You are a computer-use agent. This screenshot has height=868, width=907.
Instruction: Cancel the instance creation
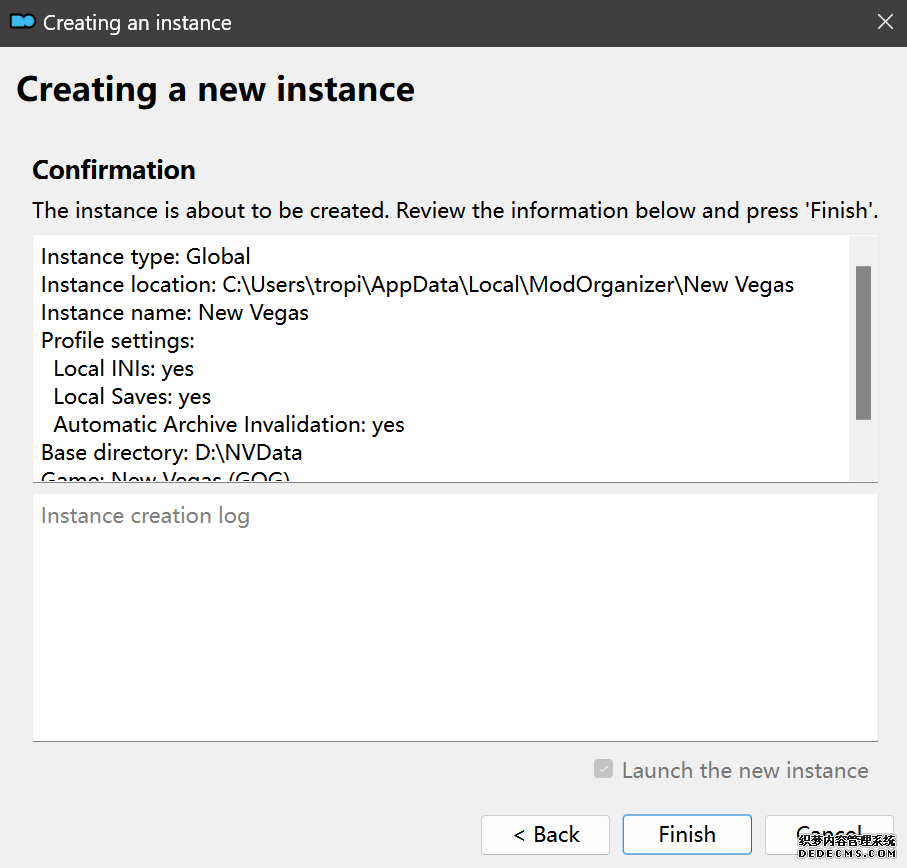coord(828,834)
